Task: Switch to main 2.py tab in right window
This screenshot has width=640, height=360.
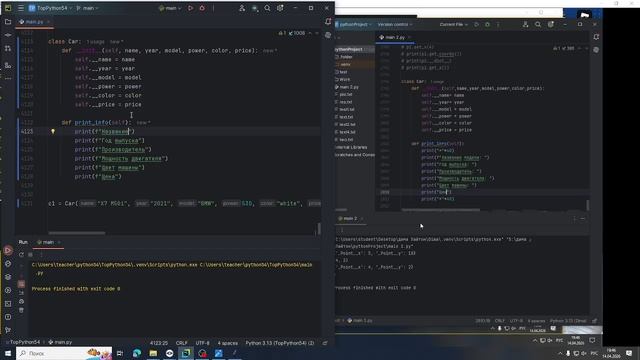Action: [394, 37]
